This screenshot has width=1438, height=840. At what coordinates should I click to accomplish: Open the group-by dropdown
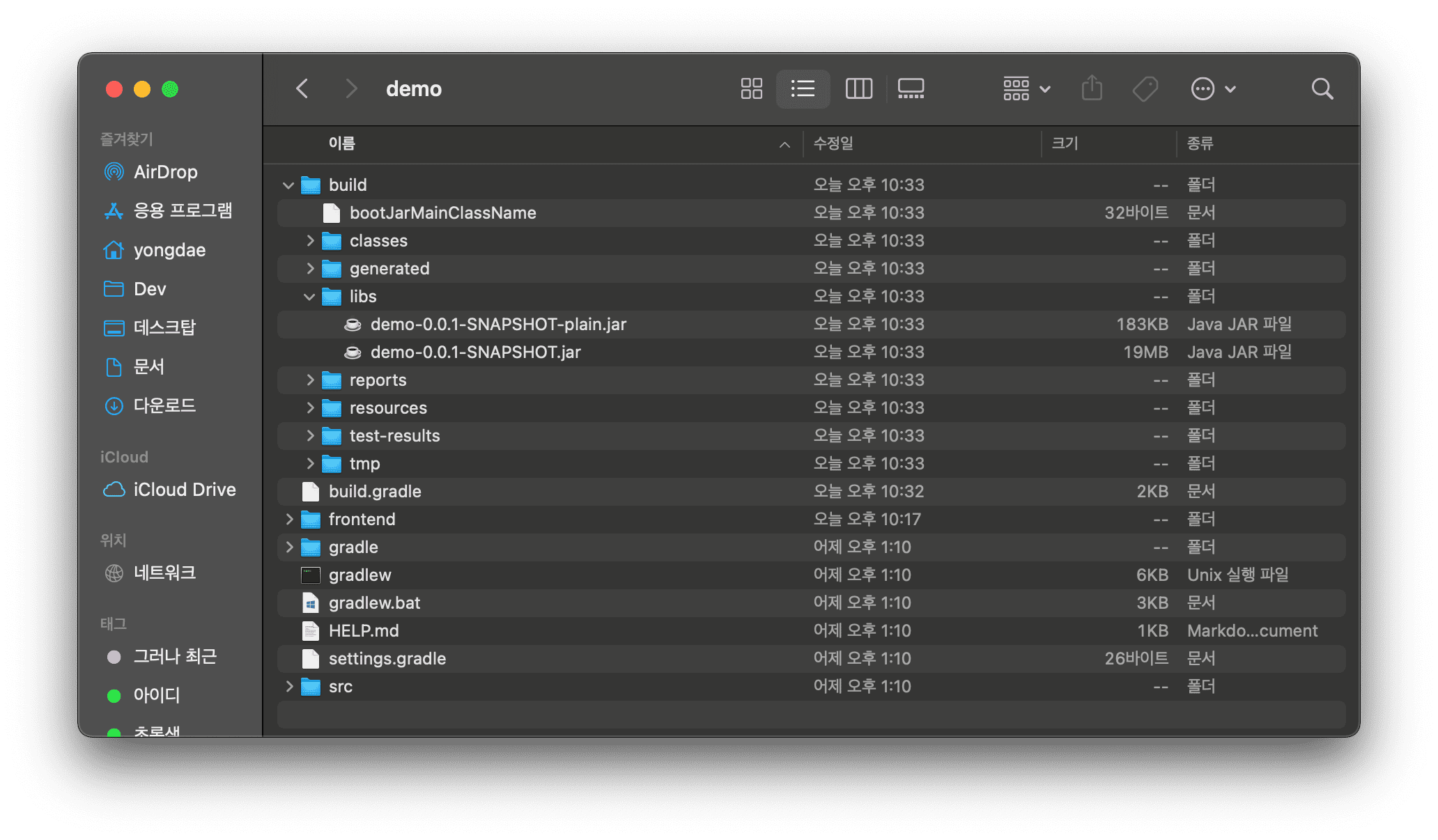(1026, 88)
